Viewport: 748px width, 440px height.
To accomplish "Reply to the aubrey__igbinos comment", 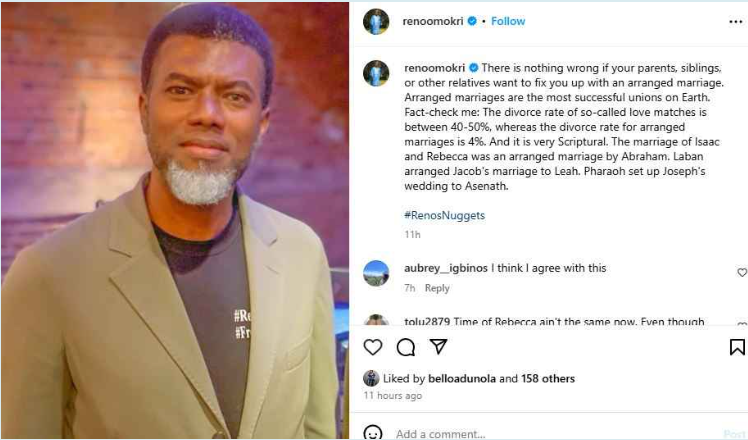I will [437, 288].
